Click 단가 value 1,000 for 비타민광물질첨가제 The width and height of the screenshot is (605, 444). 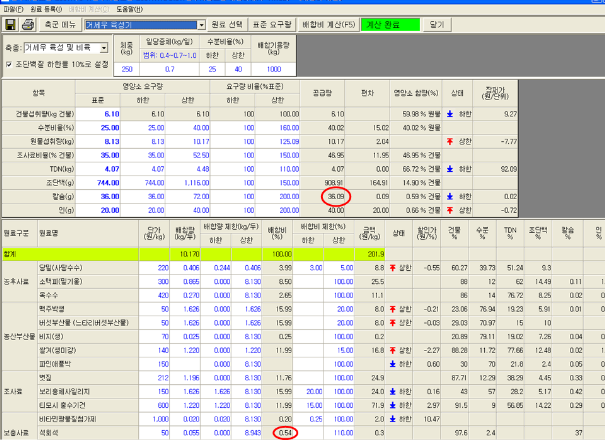point(154,419)
